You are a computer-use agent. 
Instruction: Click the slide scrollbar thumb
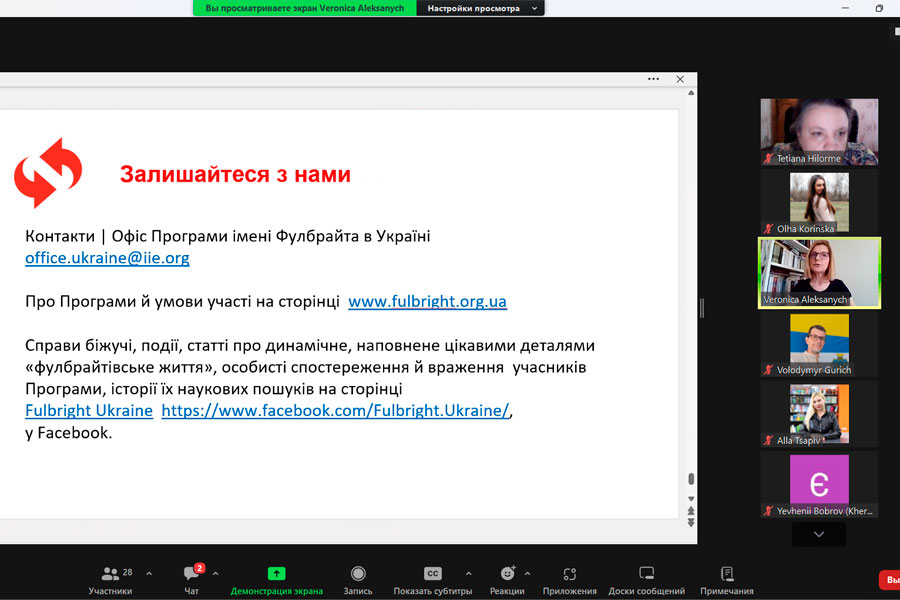pos(691,479)
